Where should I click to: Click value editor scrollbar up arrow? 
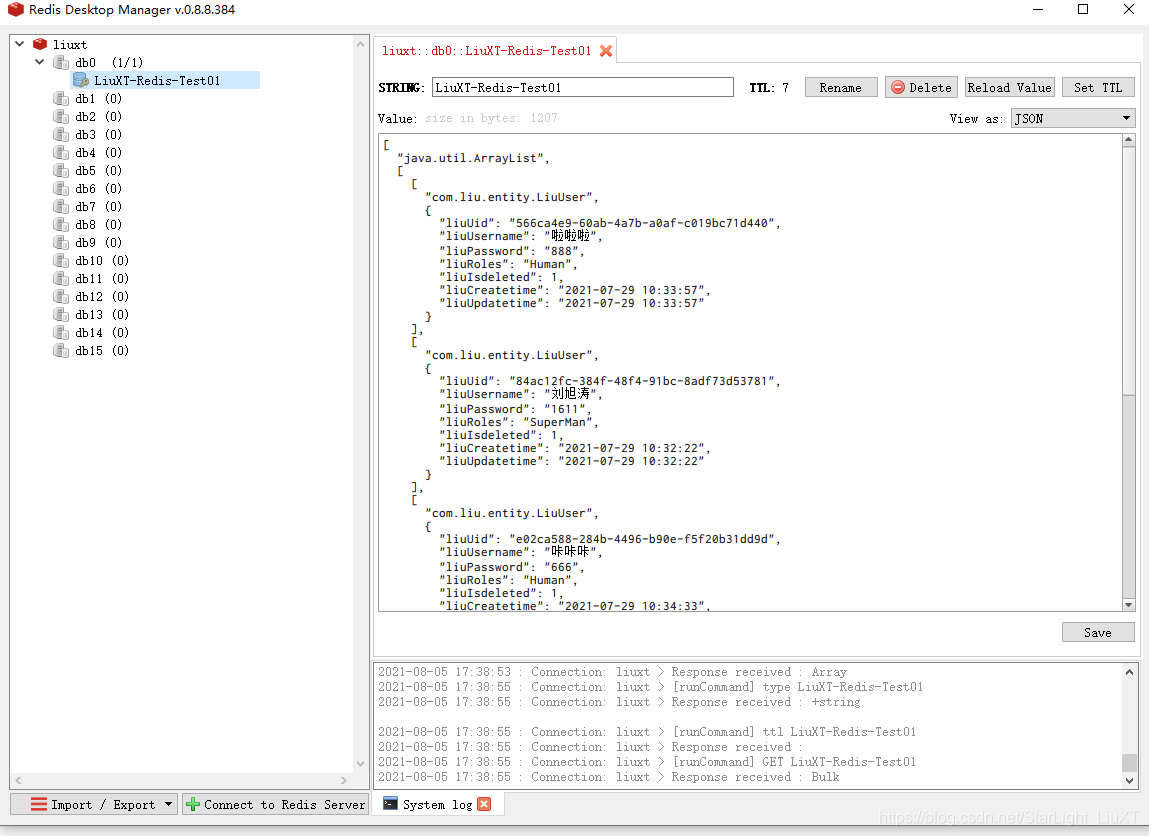pyautogui.click(x=1128, y=139)
